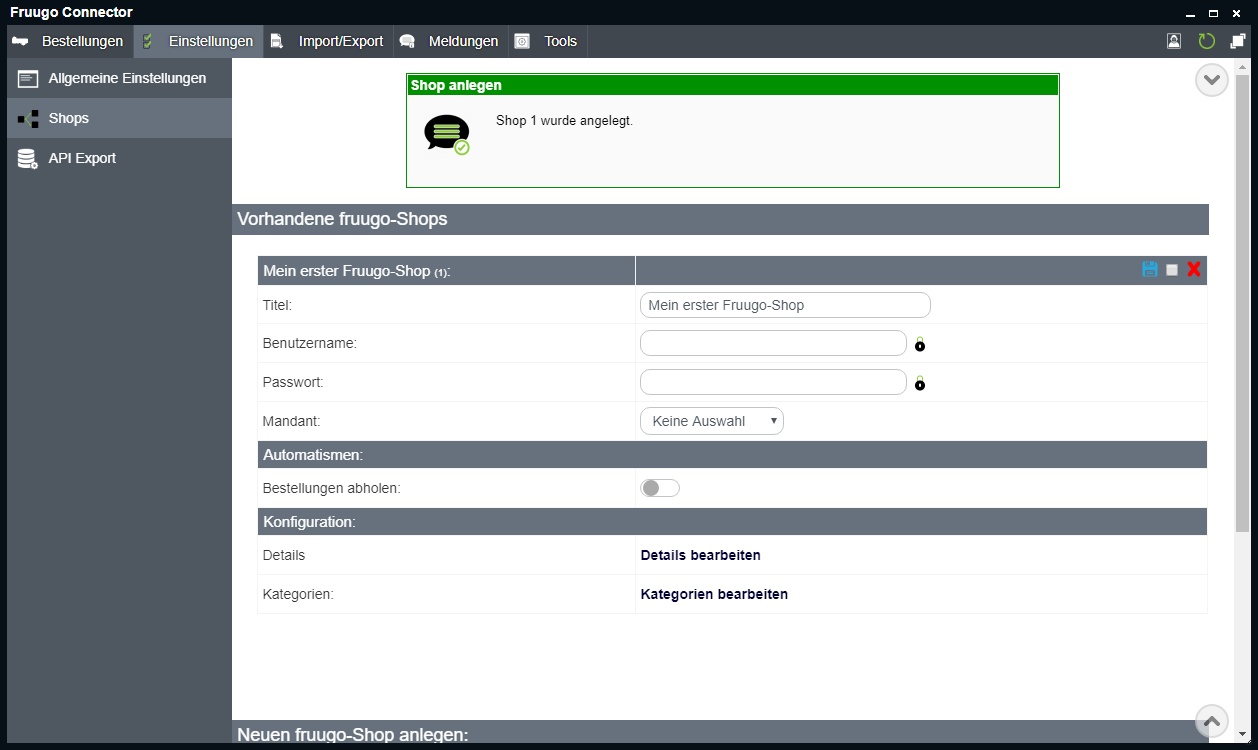Click the Bestellungen truck icon
Screen dimensions: 1258x750
tap(20, 41)
